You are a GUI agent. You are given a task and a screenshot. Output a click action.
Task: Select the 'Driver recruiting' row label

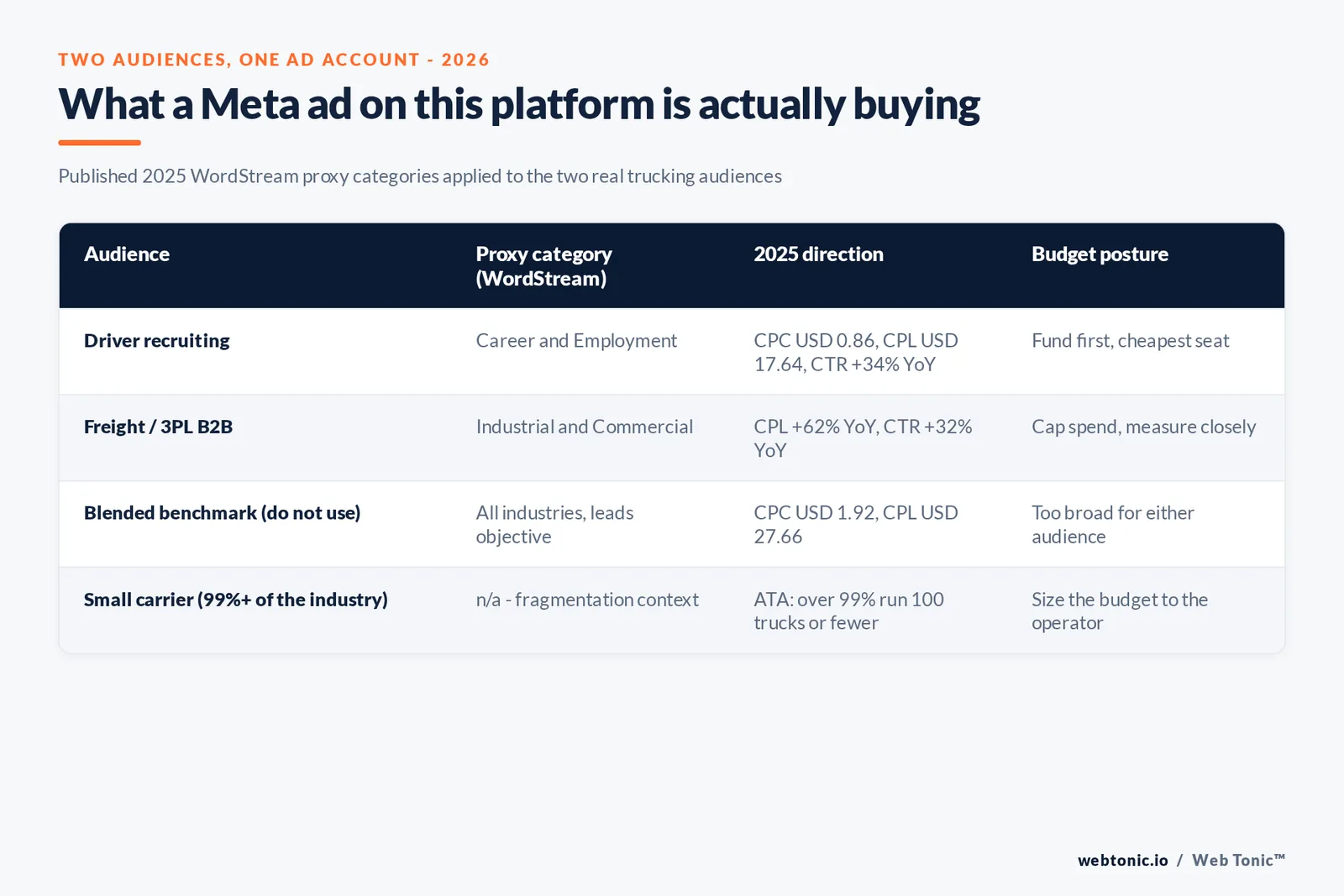(x=157, y=341)
